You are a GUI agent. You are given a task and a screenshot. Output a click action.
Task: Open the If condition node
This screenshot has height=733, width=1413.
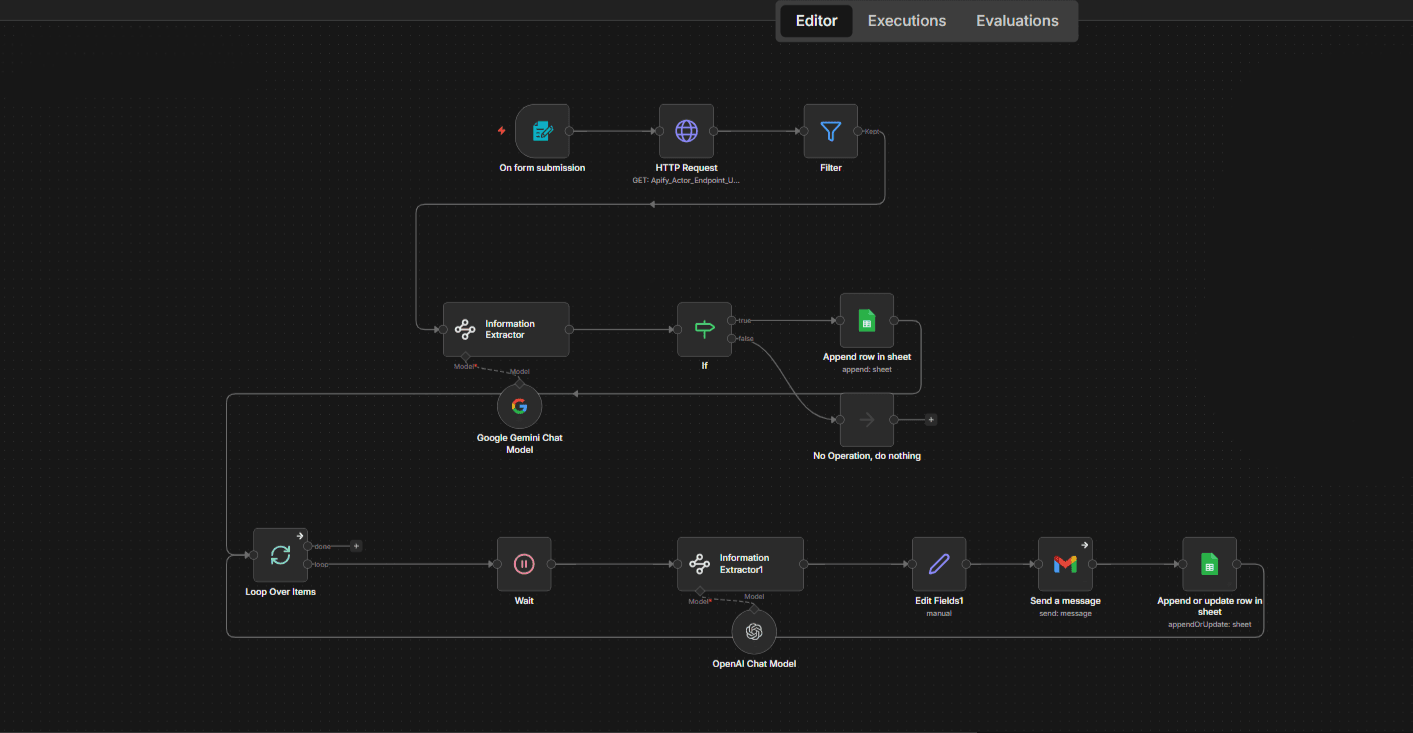704,329
